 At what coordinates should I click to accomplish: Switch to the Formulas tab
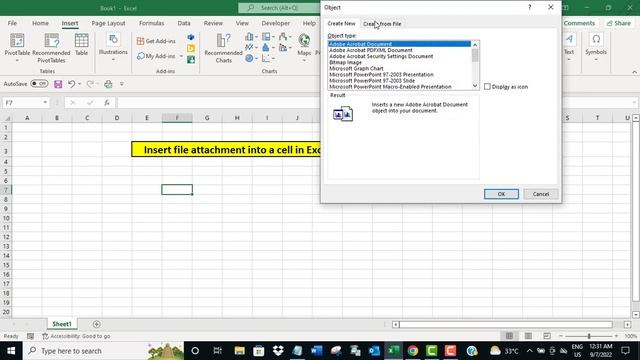click(151, 23)
